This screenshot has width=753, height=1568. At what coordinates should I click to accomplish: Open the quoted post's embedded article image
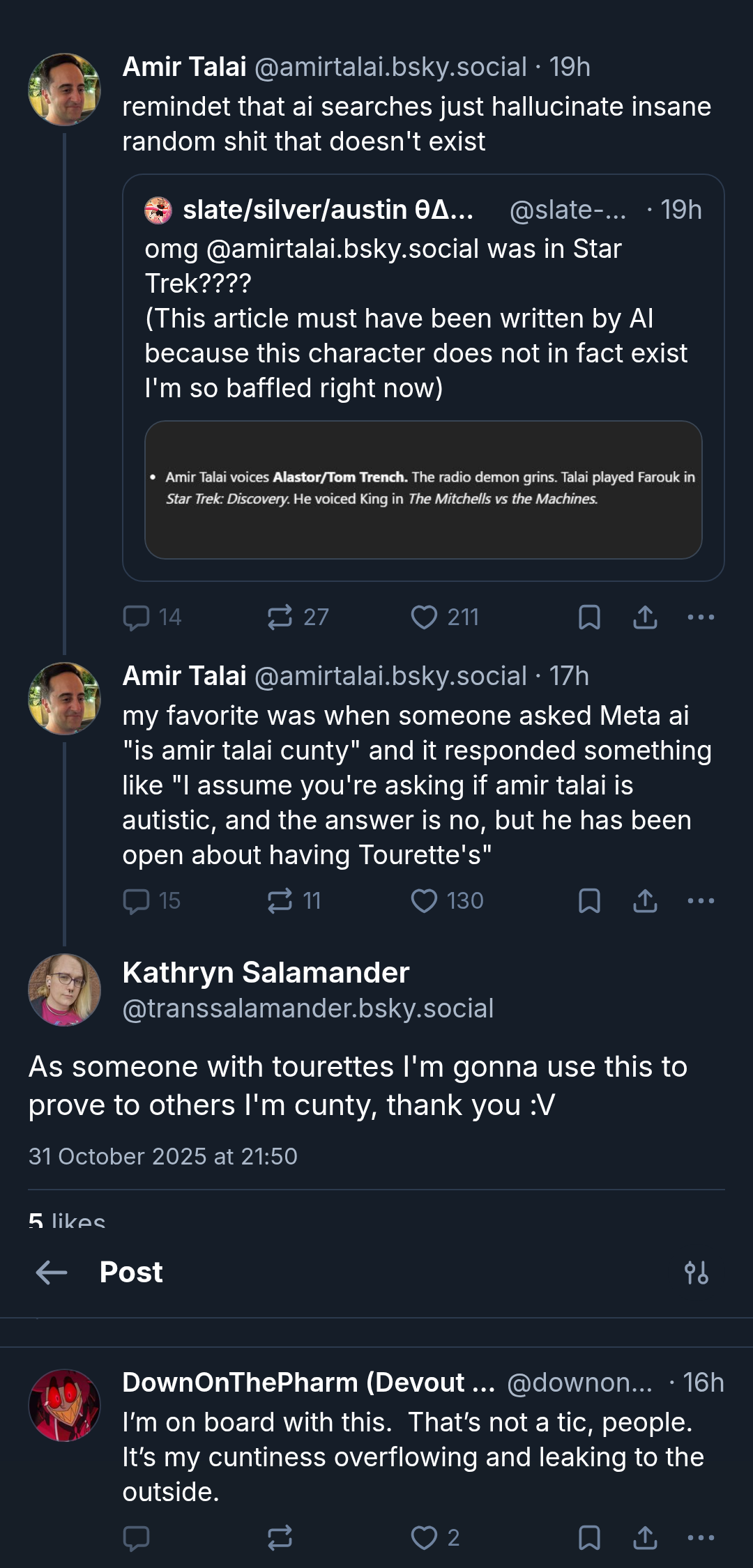423,489
